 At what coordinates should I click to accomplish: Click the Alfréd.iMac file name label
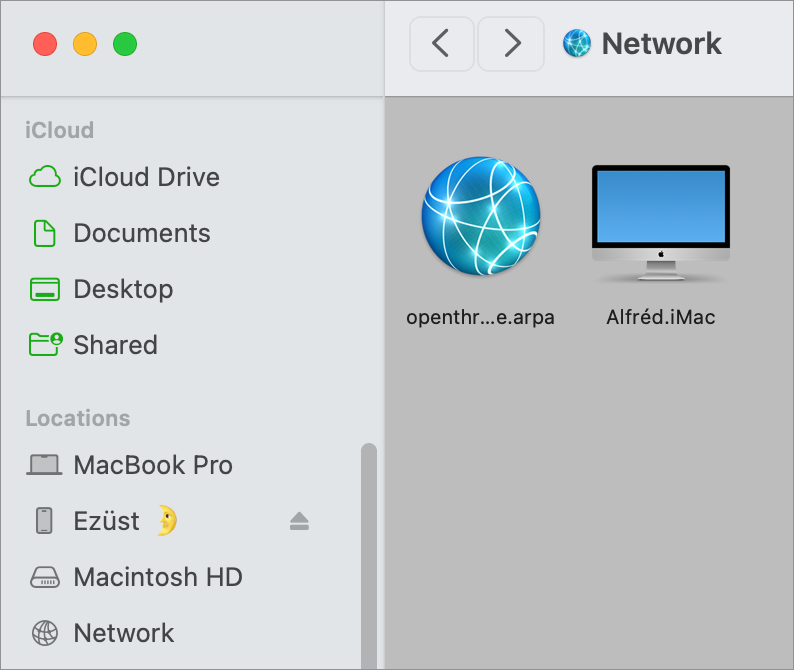point(660,318)
